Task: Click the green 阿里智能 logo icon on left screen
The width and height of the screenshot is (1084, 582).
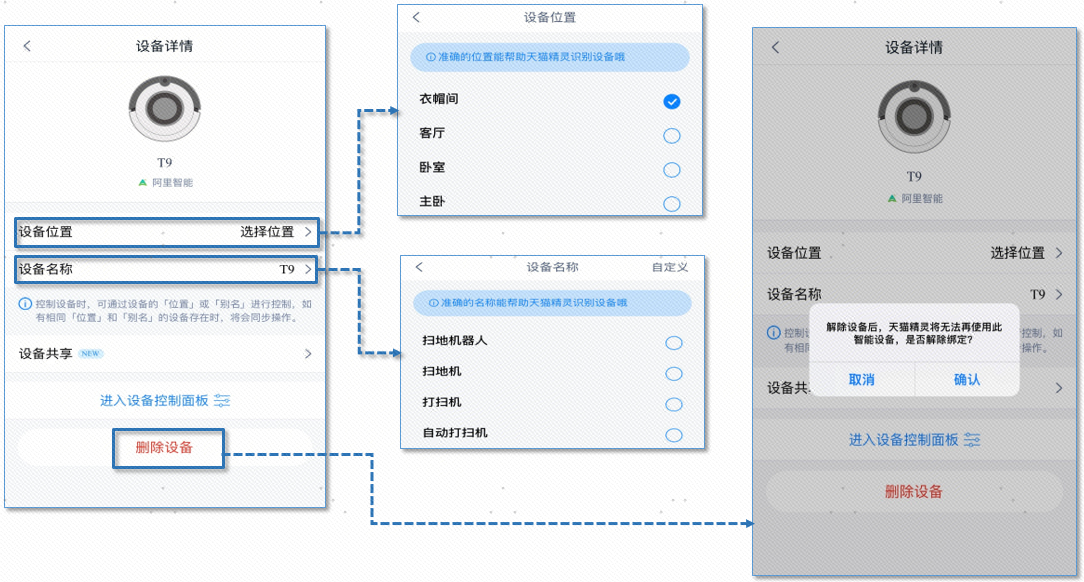Action: pos(142,183)
